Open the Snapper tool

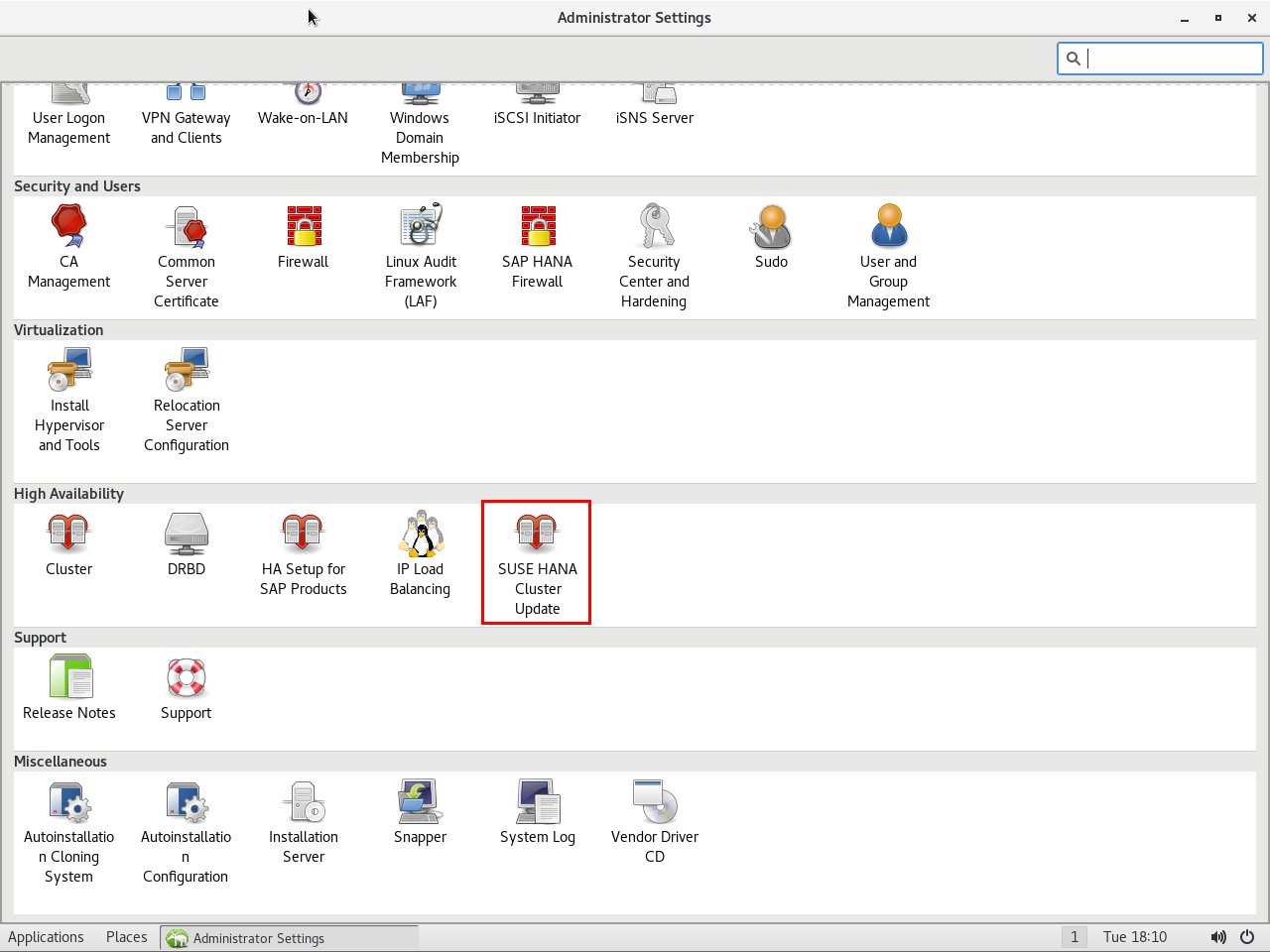click(421, 812)
